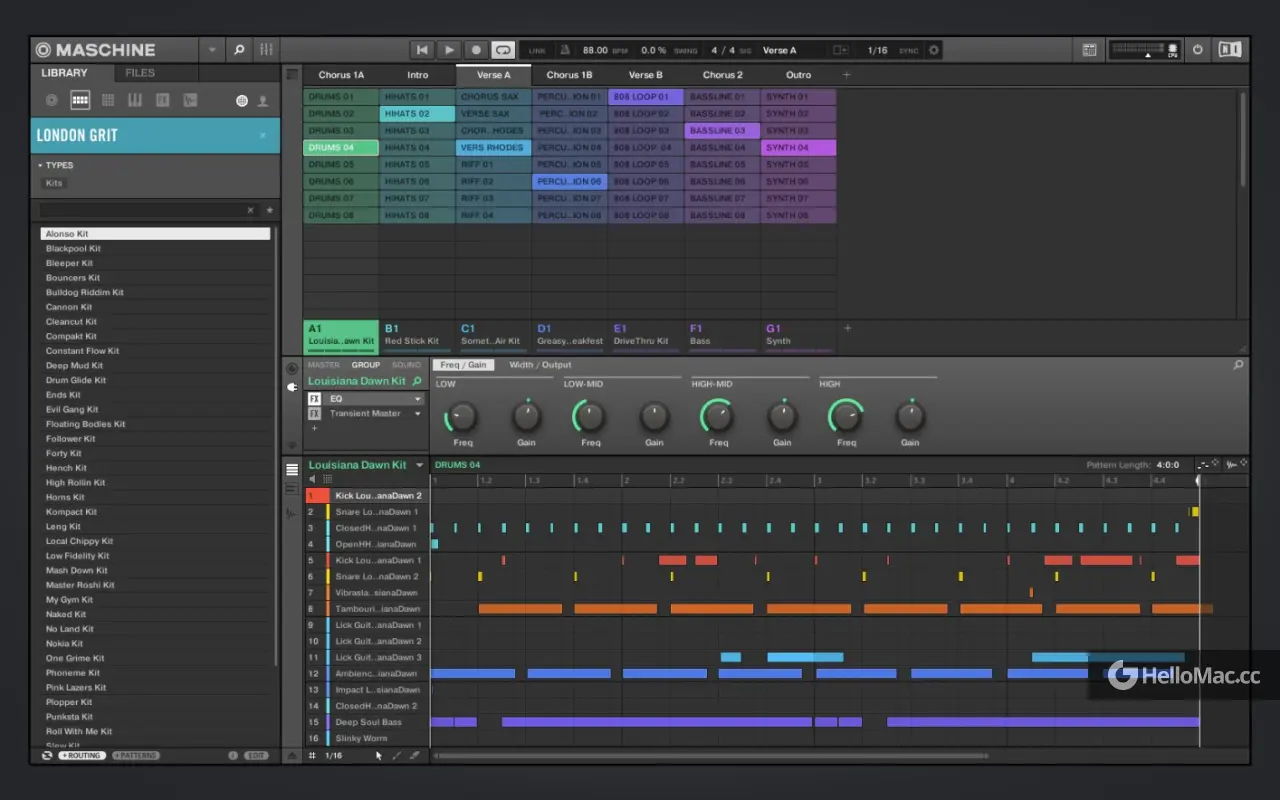Click the browser info 'i' icon

pyautogui.click(x=233, y=756)
